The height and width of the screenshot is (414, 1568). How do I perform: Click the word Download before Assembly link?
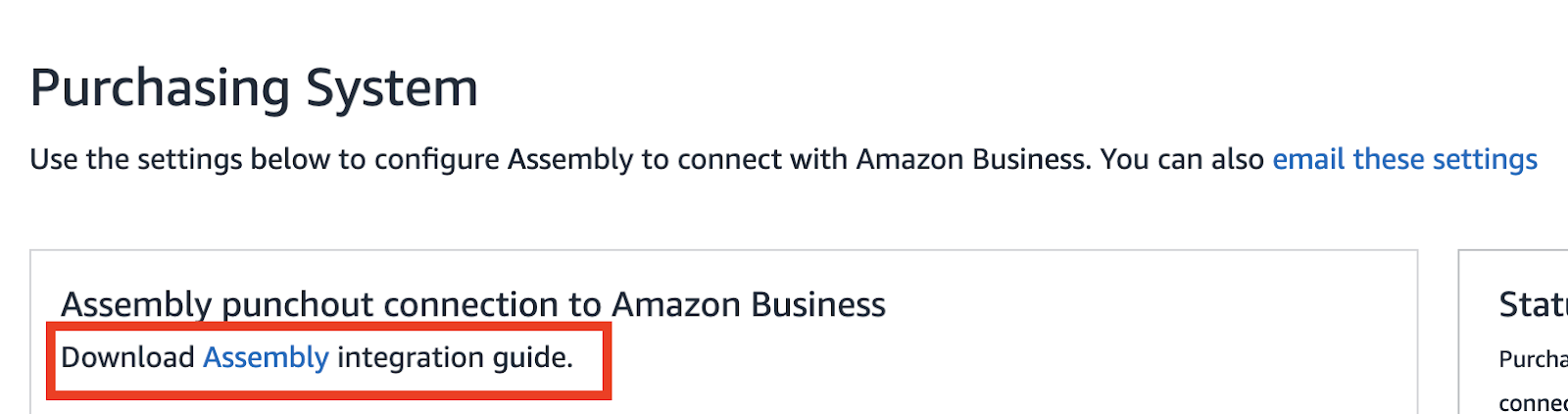127,357
